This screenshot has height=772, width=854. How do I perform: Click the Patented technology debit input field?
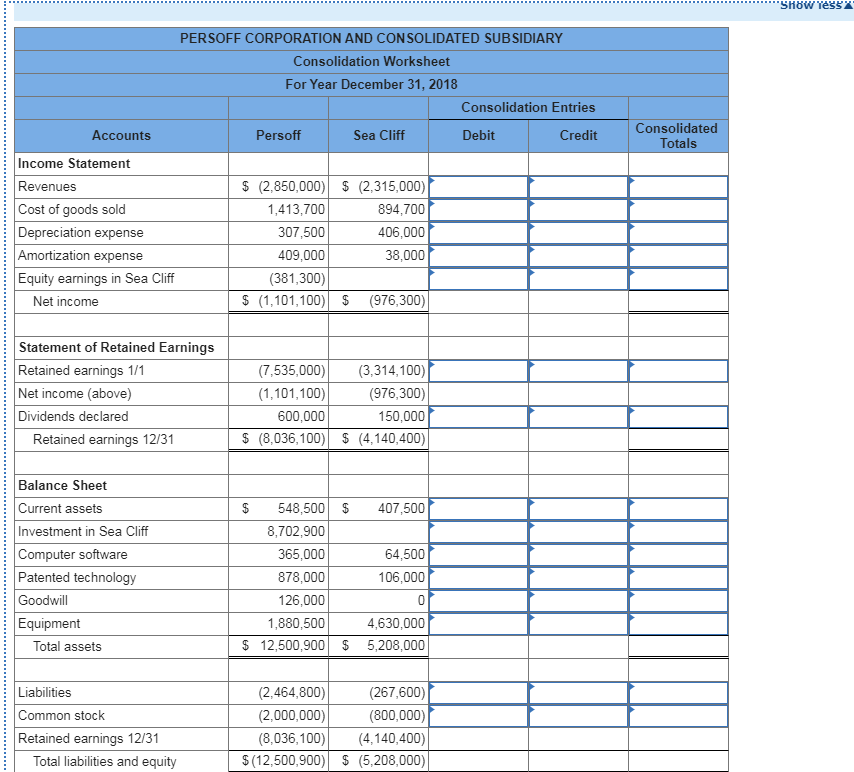point(478,577)
